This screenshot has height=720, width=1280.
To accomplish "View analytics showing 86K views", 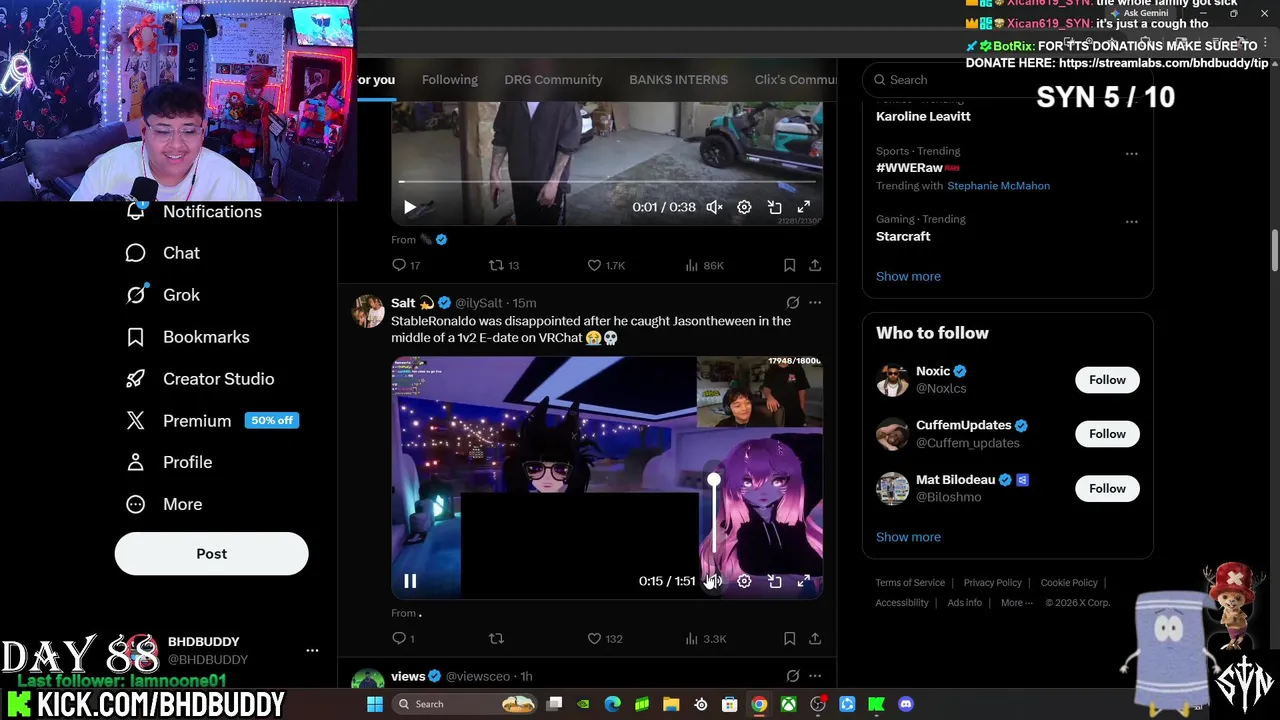I will (x=704, y=265).
